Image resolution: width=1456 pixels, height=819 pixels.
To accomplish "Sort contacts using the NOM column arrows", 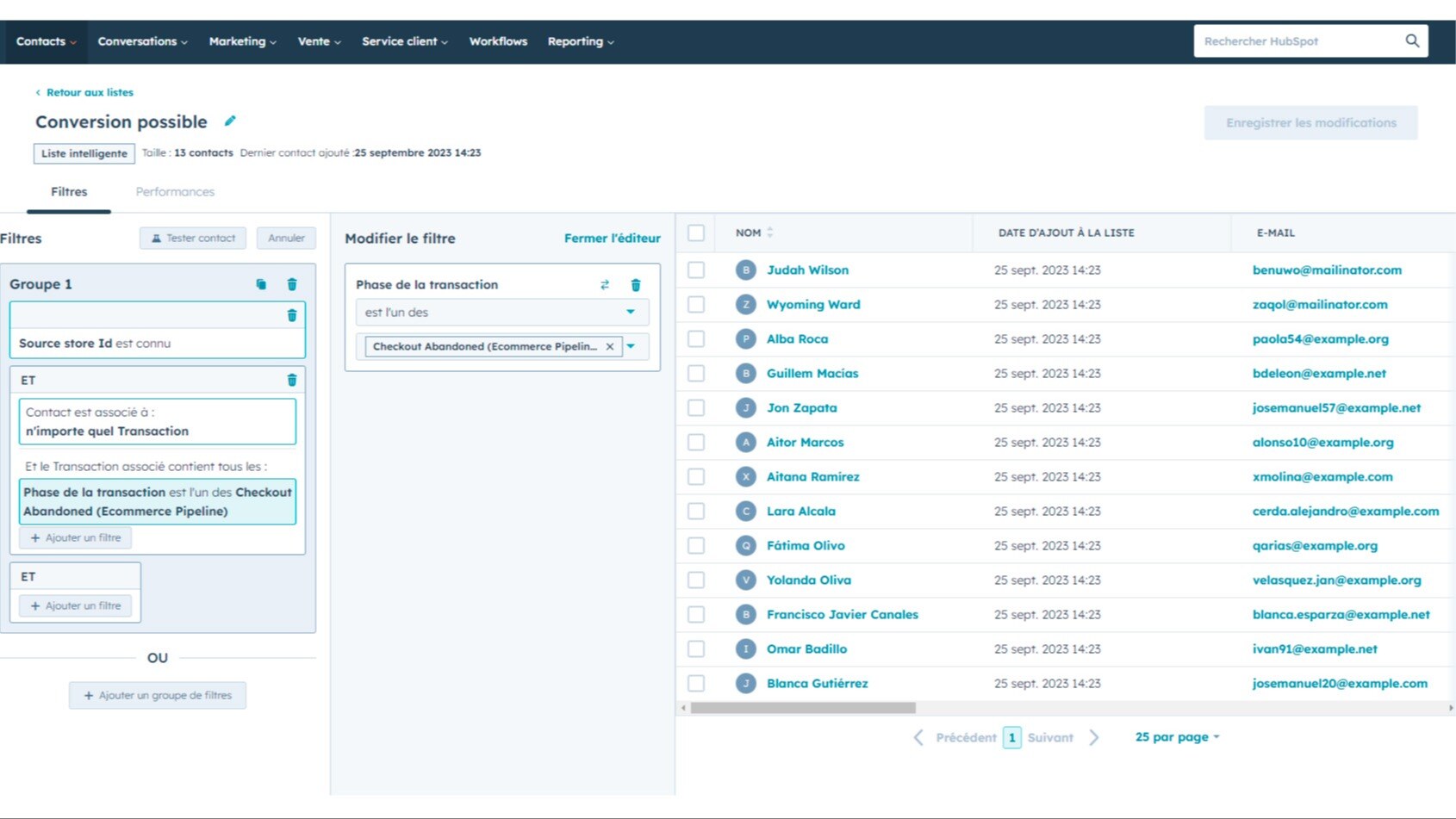I will pyautogui.click(x=771, y=232).
